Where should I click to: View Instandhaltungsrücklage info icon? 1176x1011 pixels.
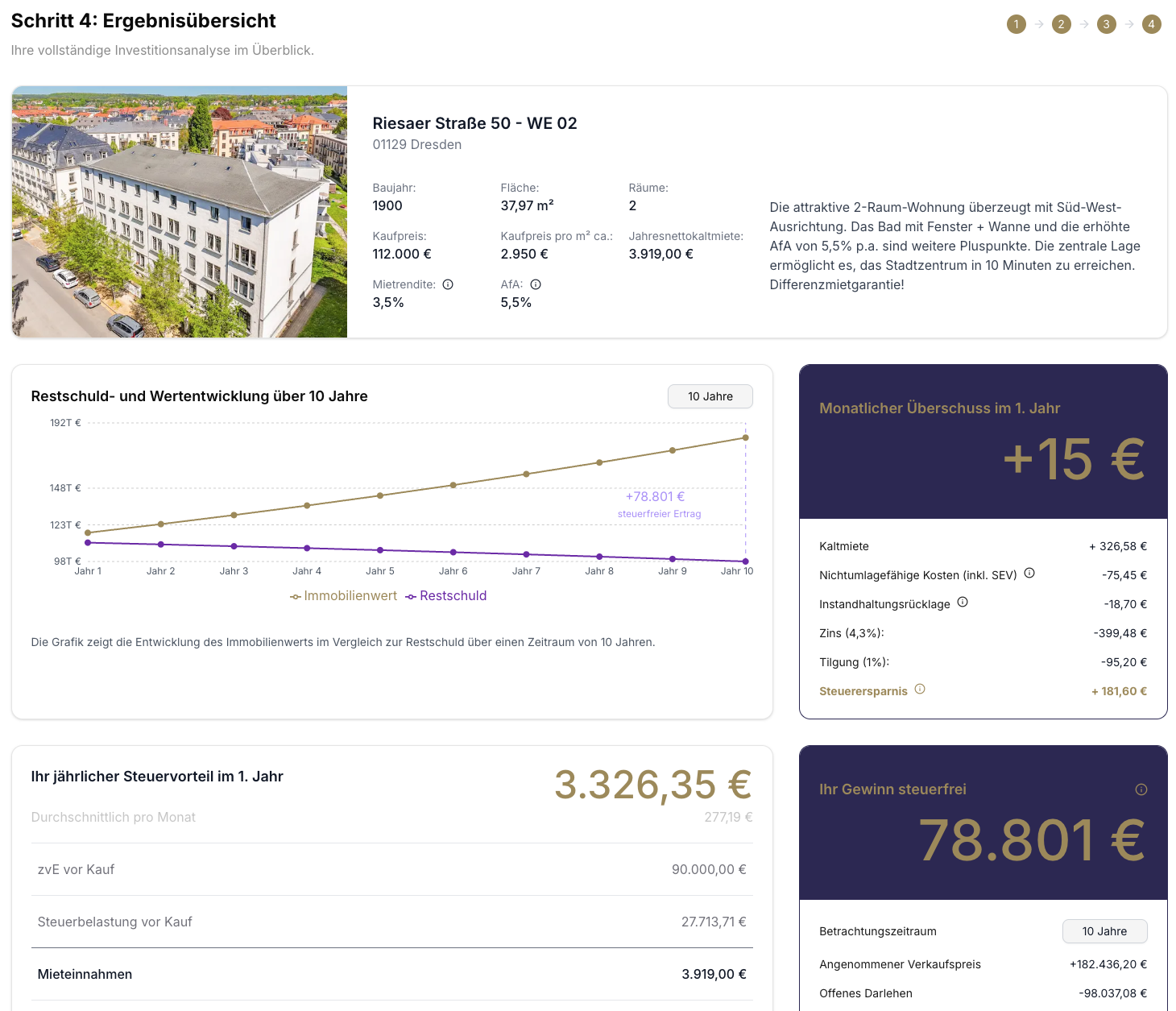point(963,602)
